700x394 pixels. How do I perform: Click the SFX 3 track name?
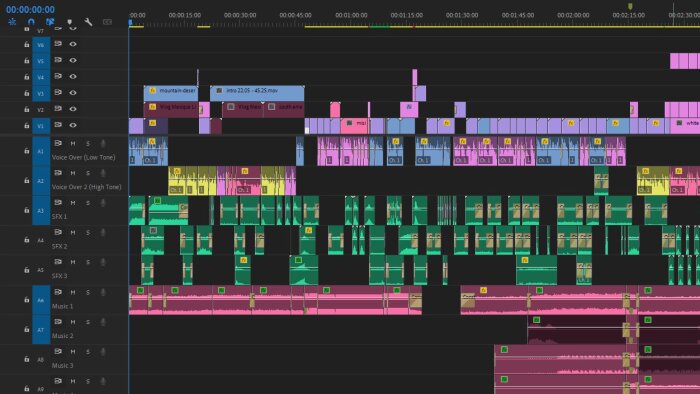(59, 276)
